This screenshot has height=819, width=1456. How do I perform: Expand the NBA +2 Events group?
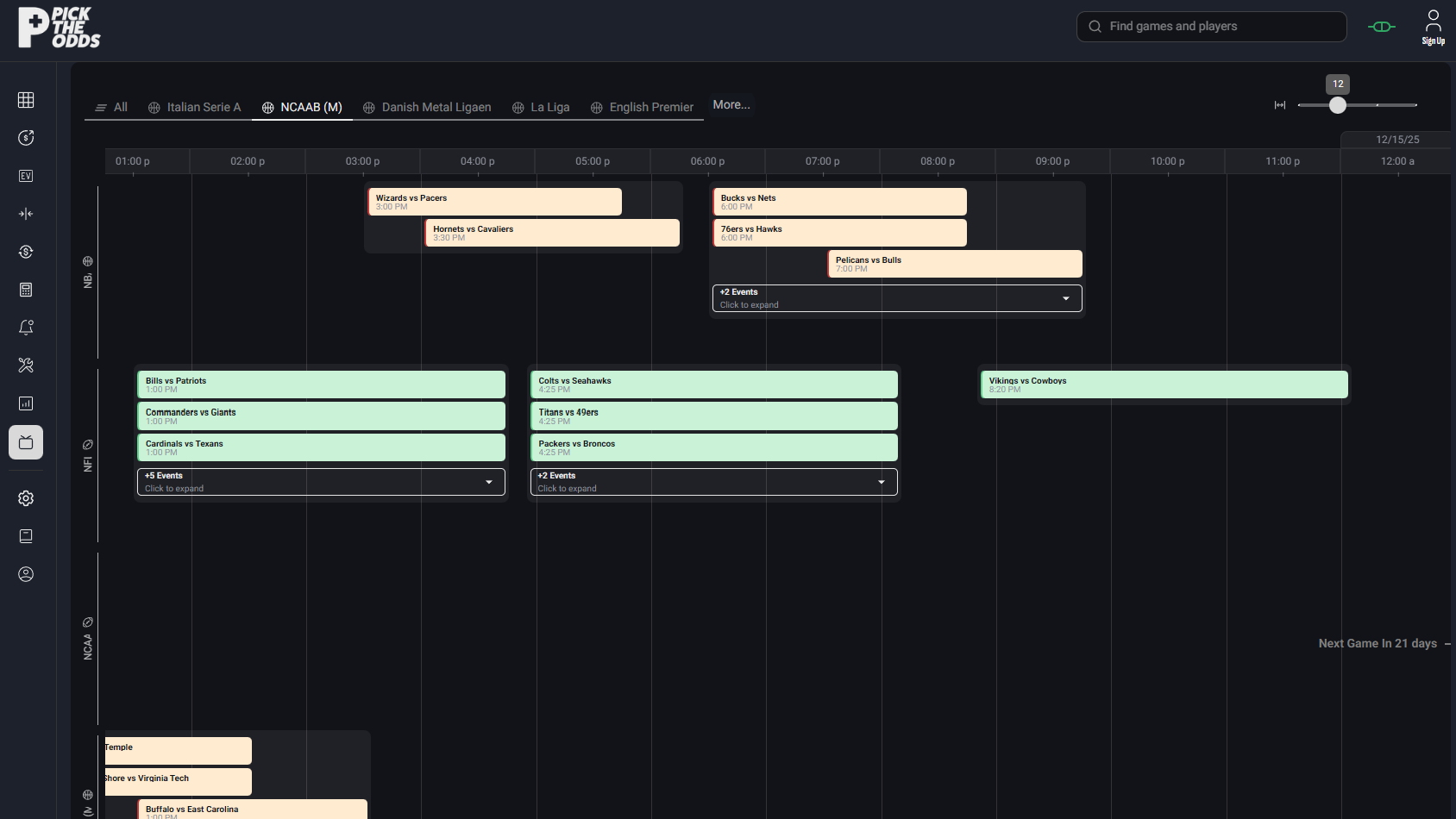(x=896, y=298)
